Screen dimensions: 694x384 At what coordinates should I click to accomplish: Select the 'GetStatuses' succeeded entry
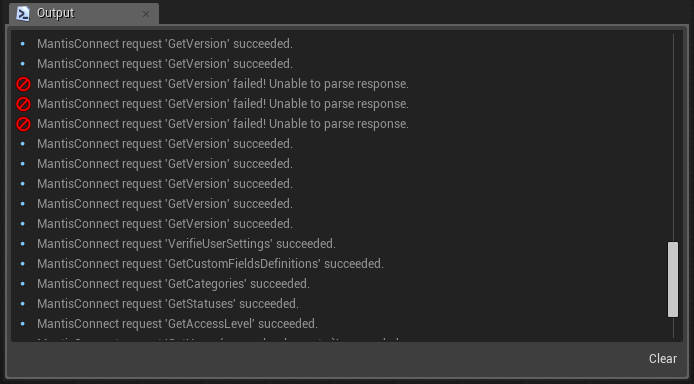pyautogui.click(x=168, y=303)
